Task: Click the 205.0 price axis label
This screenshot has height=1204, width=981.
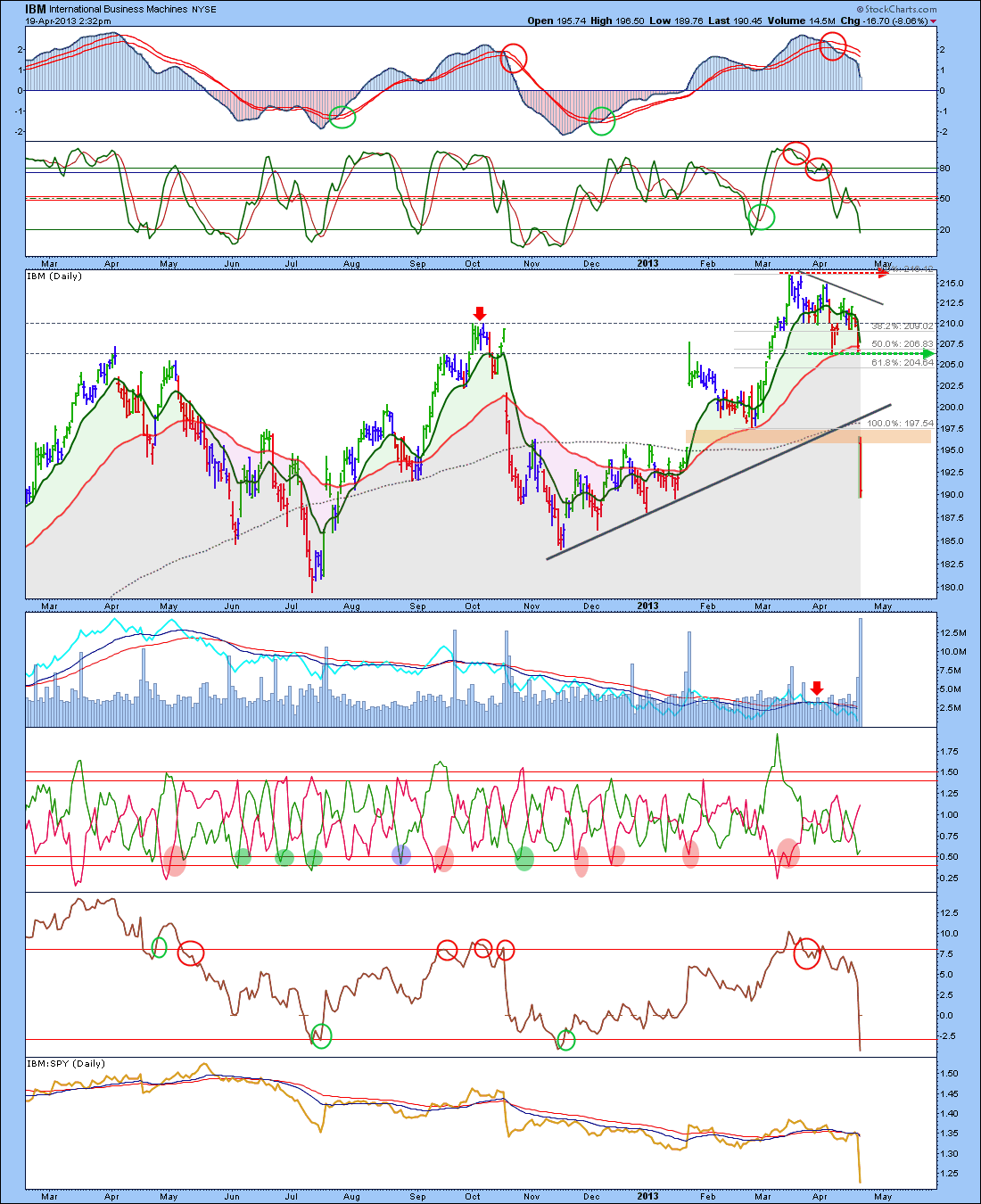Action: (951, 365)
